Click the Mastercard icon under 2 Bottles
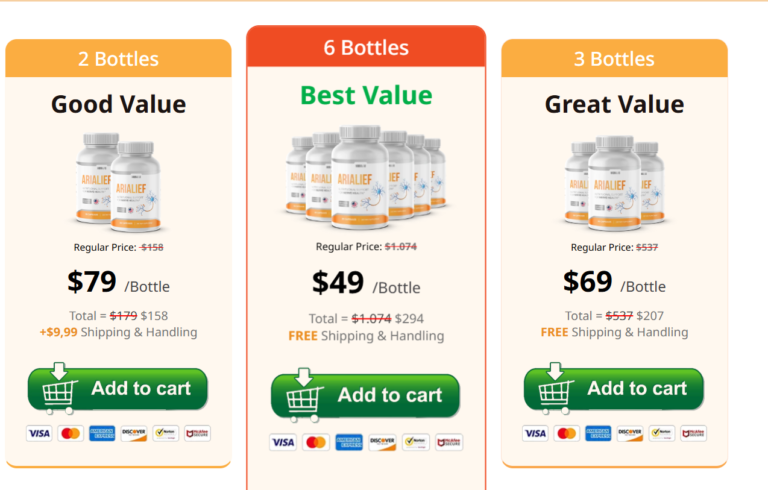The image size is (768, 490). [71, 433]
